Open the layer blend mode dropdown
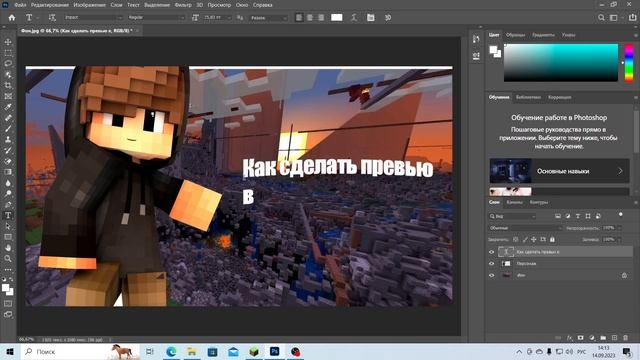The height and width of the screenshot is (360, 640). pyautogui.click(x=525, y=228)
